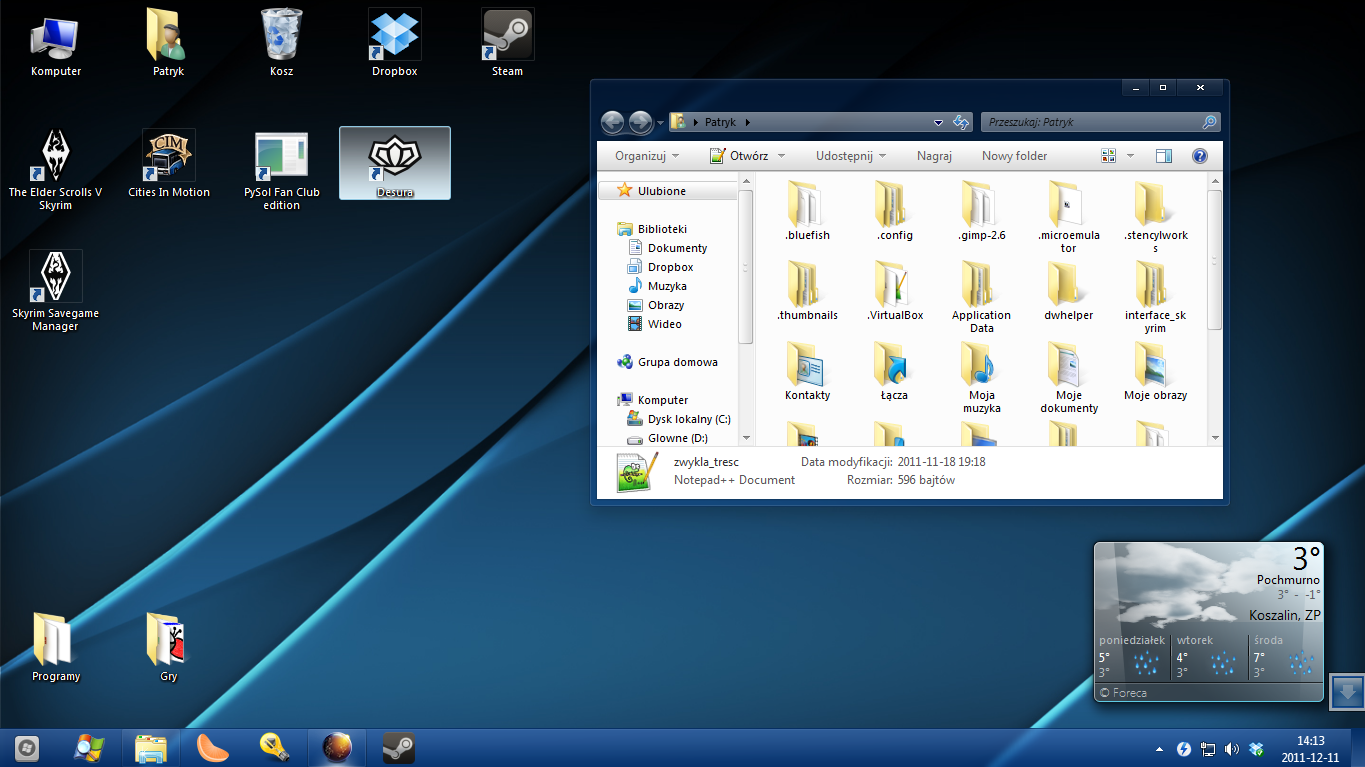The height and width of the screenshot is (767, 1365).
Task: Click the Steam icon in taskbar
Action: click(399, 748)
